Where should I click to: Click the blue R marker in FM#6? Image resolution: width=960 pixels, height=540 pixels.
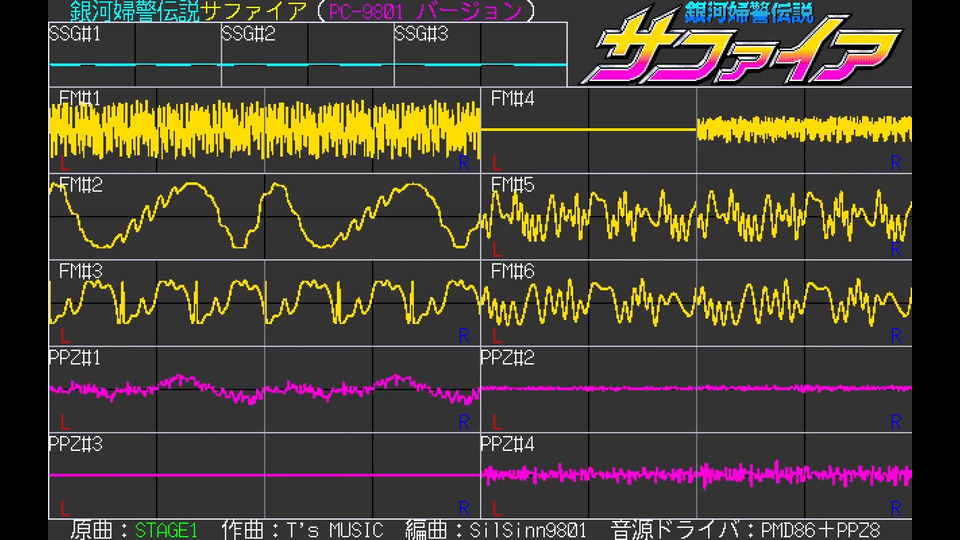coord(896,336)
